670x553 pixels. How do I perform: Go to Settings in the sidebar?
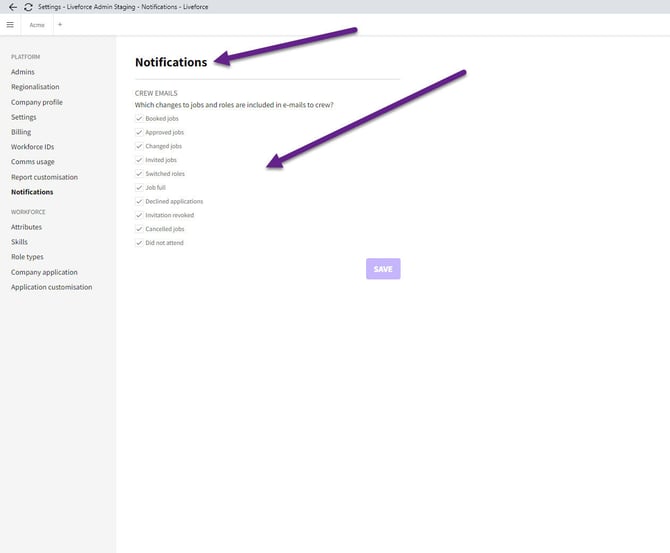click(24, 117)
